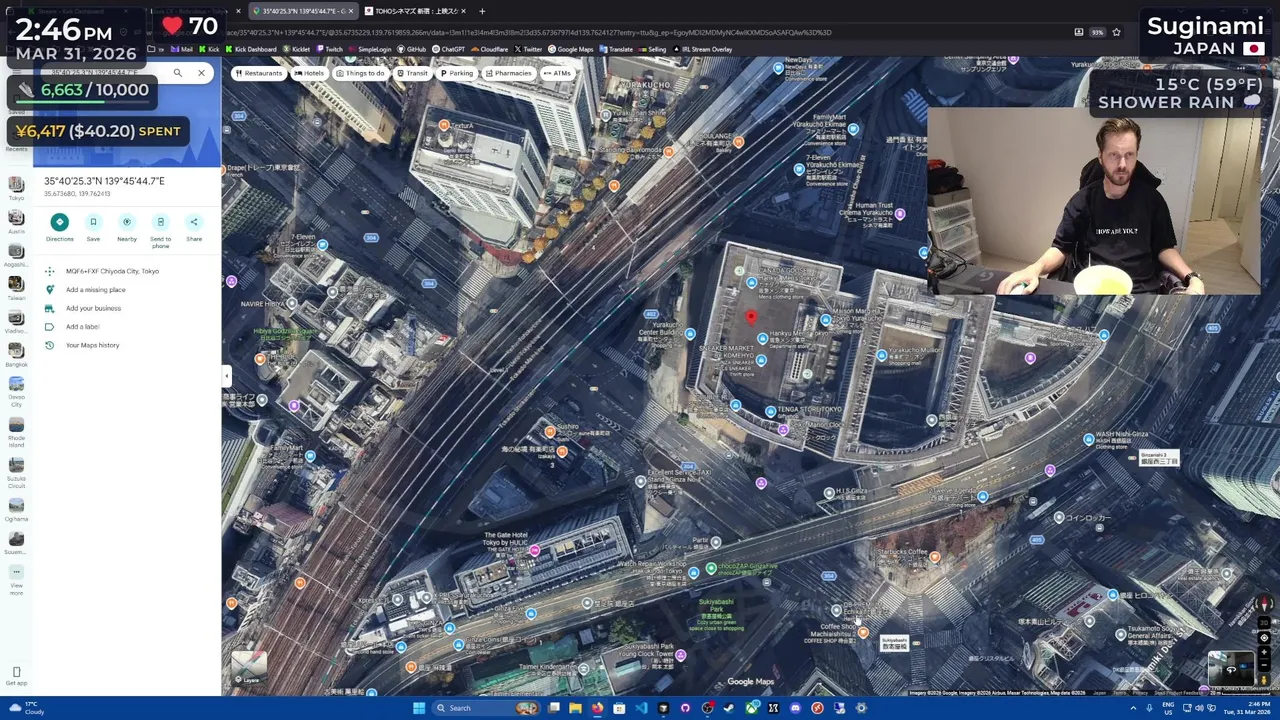The width and height of the screenshot is (1280, 720).
Task: Click the WASH Nishi-Ginza map marker
Action: pyautogui.click(x=1088, y=439)
